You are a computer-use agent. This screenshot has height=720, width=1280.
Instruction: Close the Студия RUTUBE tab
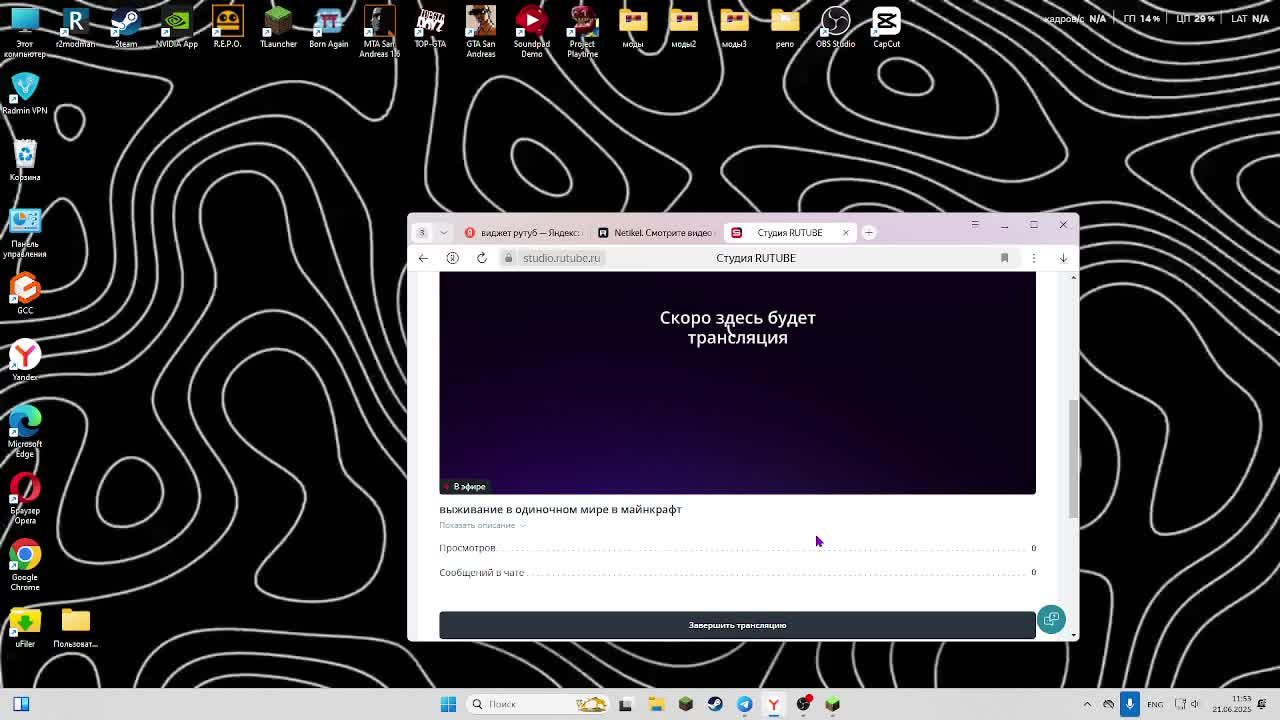pyautogui.click(x=845, y=232)
